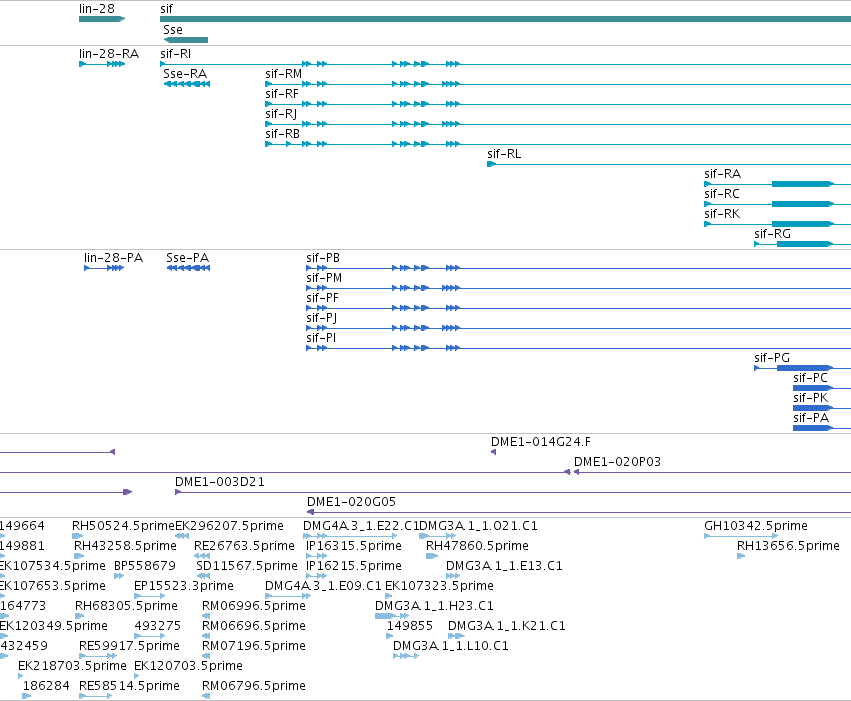
Task: Select the sif-RC transcript
Action: [777, 204]
